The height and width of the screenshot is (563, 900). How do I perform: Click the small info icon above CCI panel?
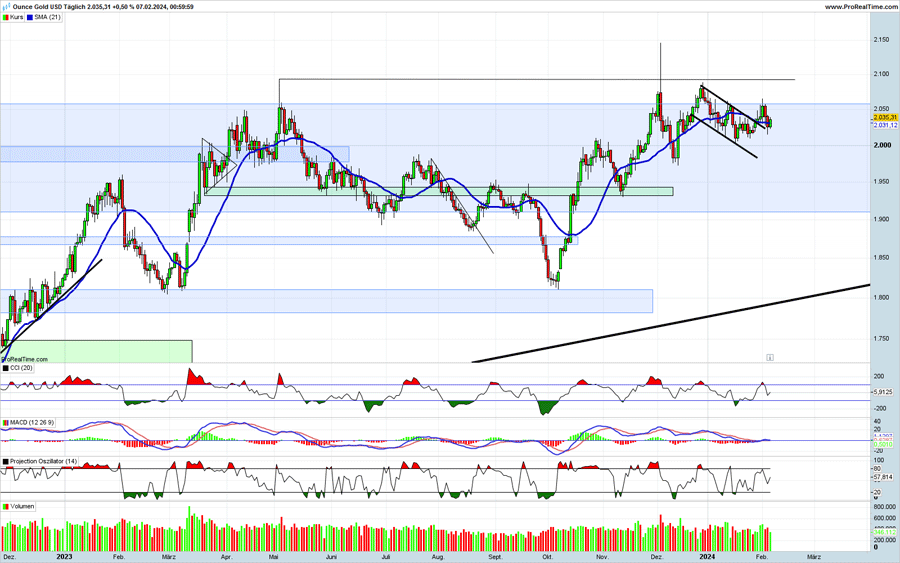pos(770,356)
